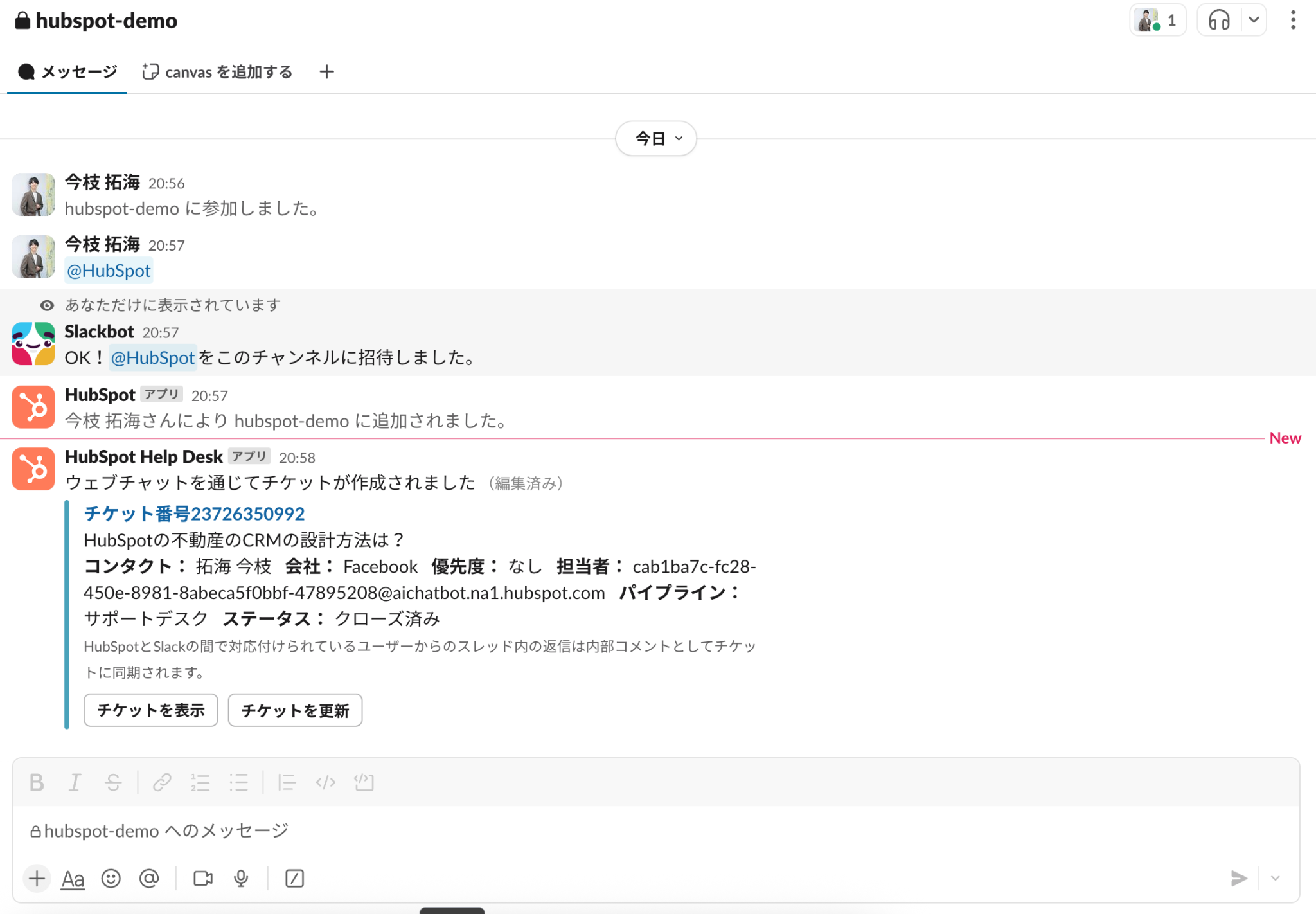
Task: Toggle the Aa formatting toolbar
Action: pyautogui.click(x=73, y=879)
